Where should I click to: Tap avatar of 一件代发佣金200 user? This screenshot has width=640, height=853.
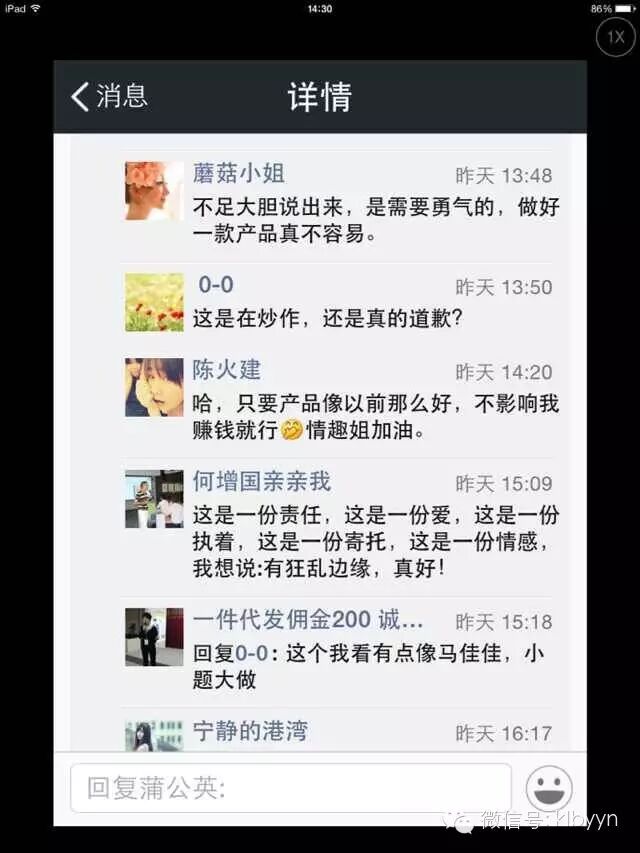click(x=154, y=637)
